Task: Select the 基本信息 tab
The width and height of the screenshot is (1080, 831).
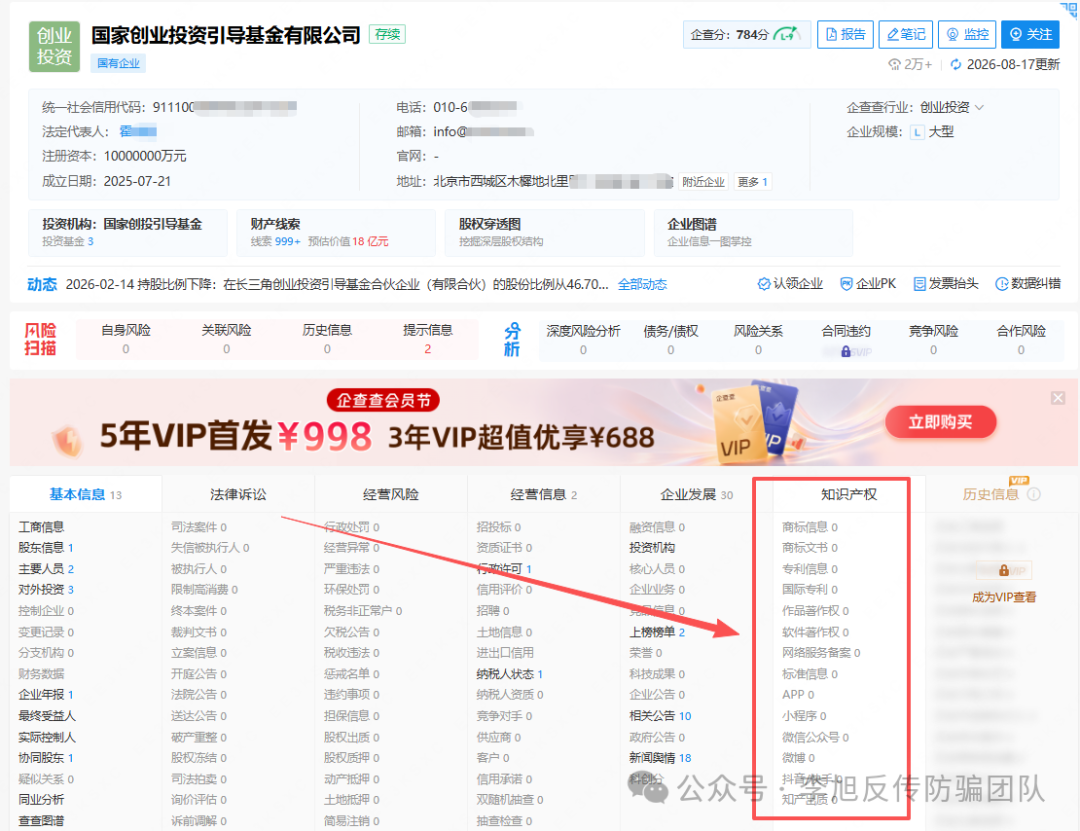Action: click(85, 494)
